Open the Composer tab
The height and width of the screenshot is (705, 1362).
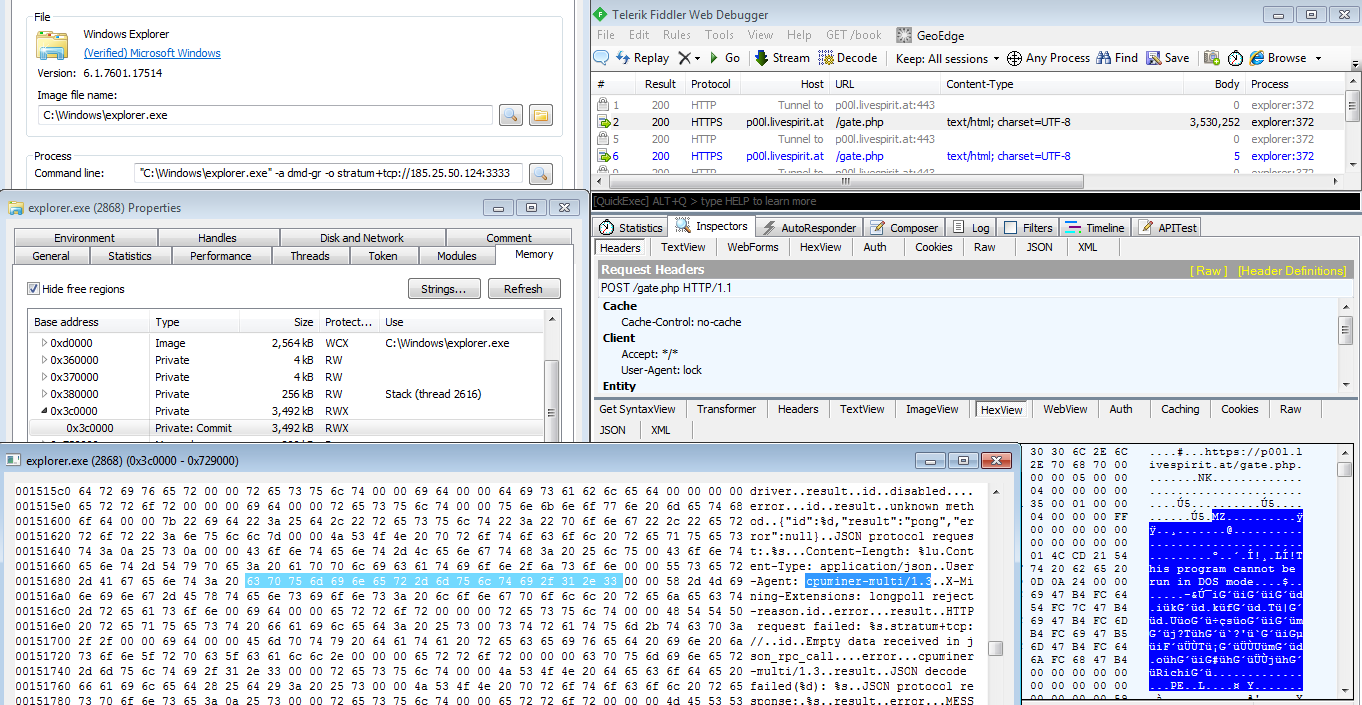903,228
